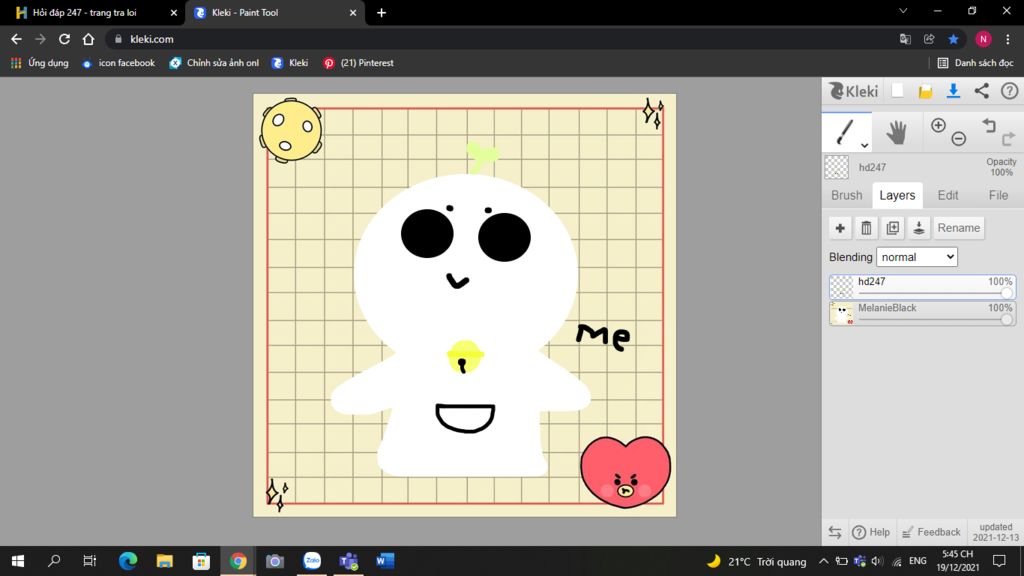This screenshot has height=576, width=1024.
Task: Switch to the Edit tab
Action: [948, 195]
